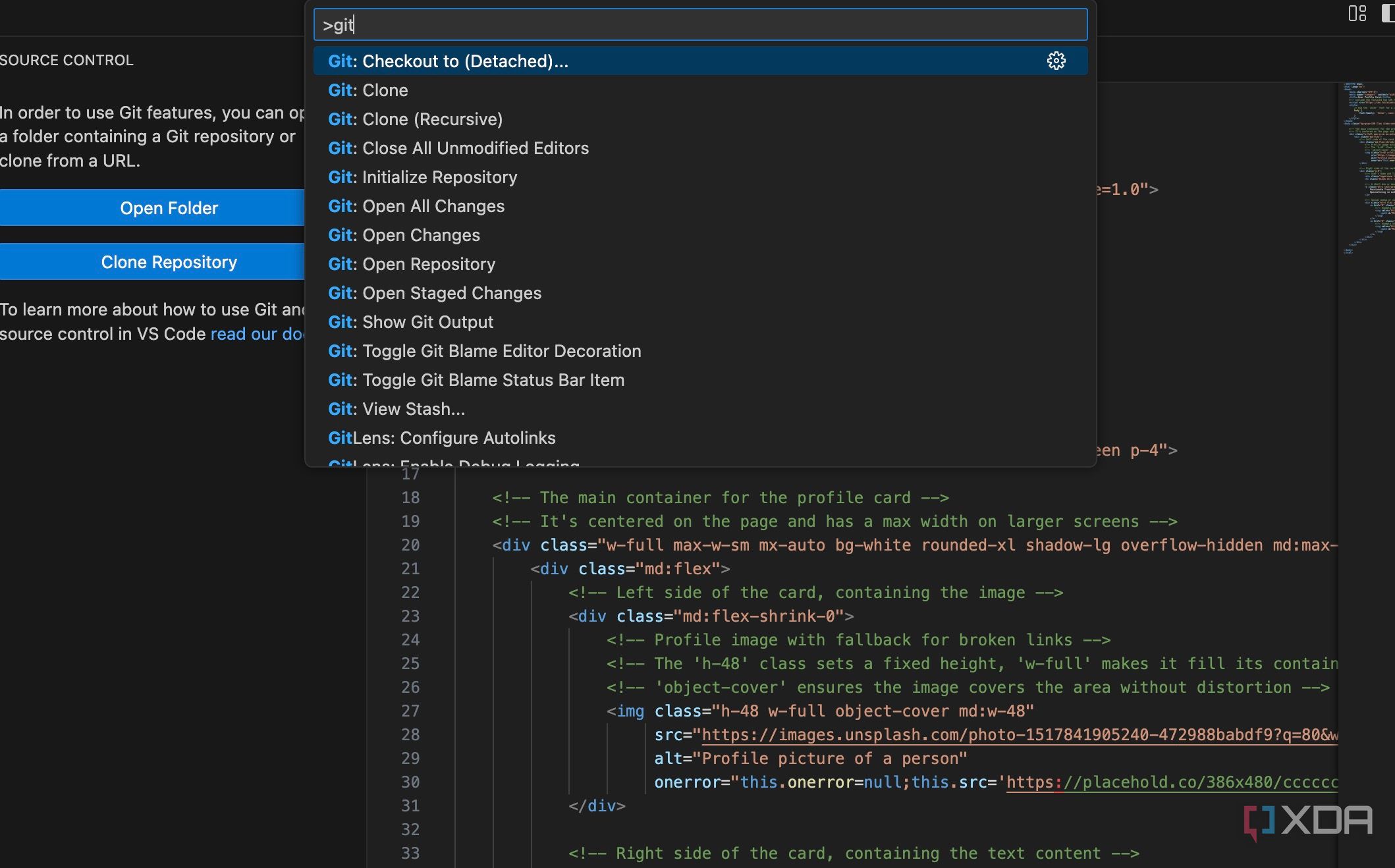Click the placehold.co URL on line 30

tap(1172, 782)
